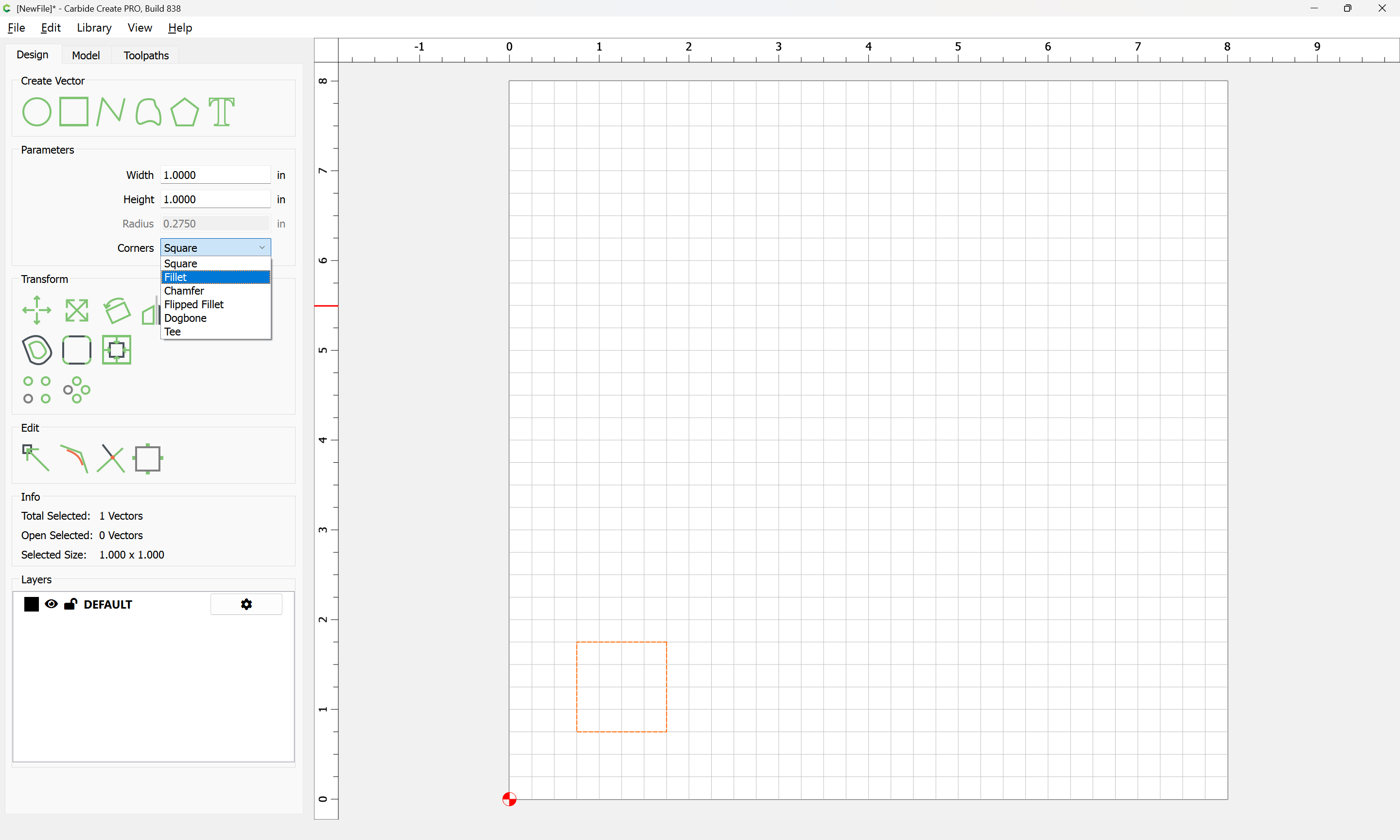Image resolution: width=1400 pixels, height=840 pixels.
Task: Click the Trim Vectors icon
Action: point(111,458)
